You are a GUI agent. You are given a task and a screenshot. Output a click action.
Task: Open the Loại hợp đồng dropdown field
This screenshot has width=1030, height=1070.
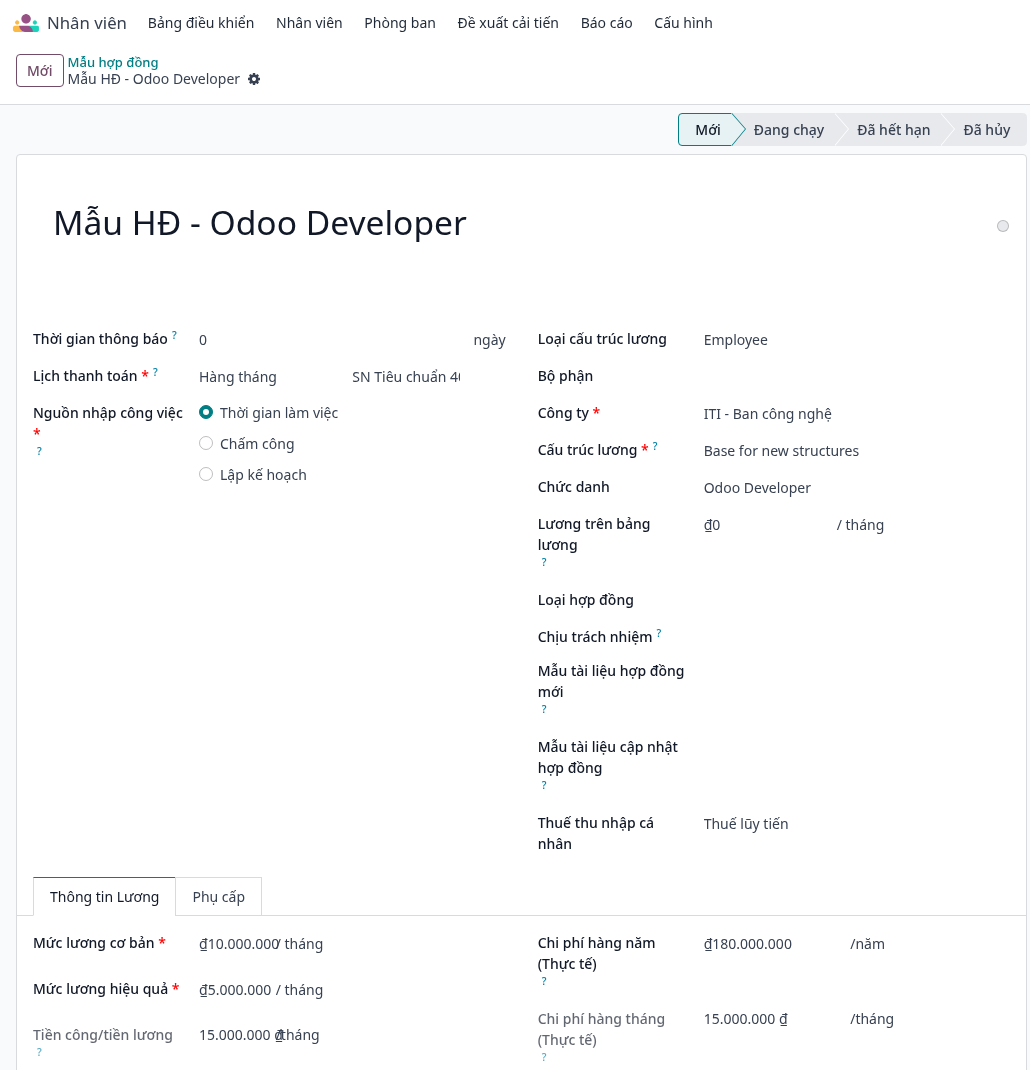[857, 601]
